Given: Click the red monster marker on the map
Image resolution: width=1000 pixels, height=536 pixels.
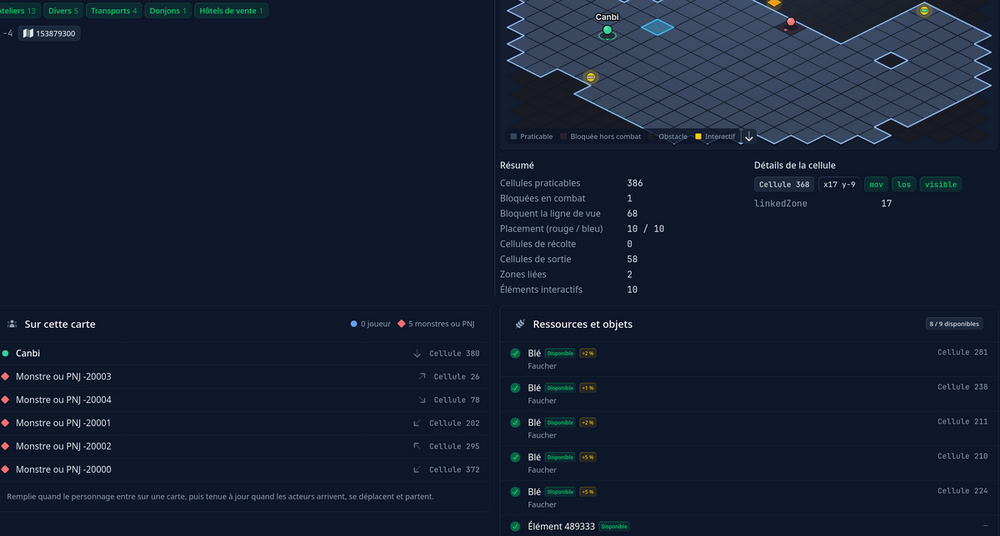Looking at the screenshot, I should 791,22.
